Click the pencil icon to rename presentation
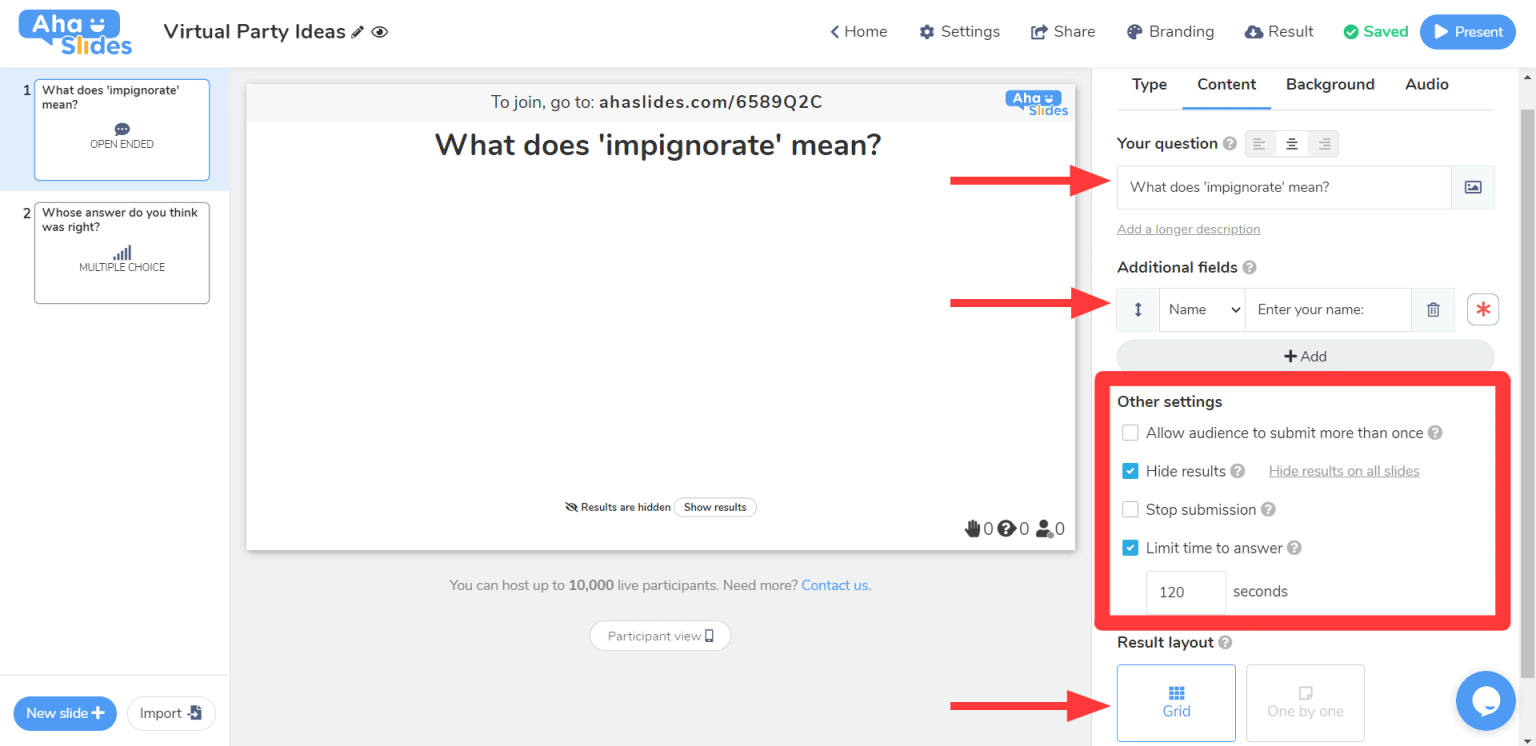Viewport: 1536px width, 746px height. (x=357, y=32)
